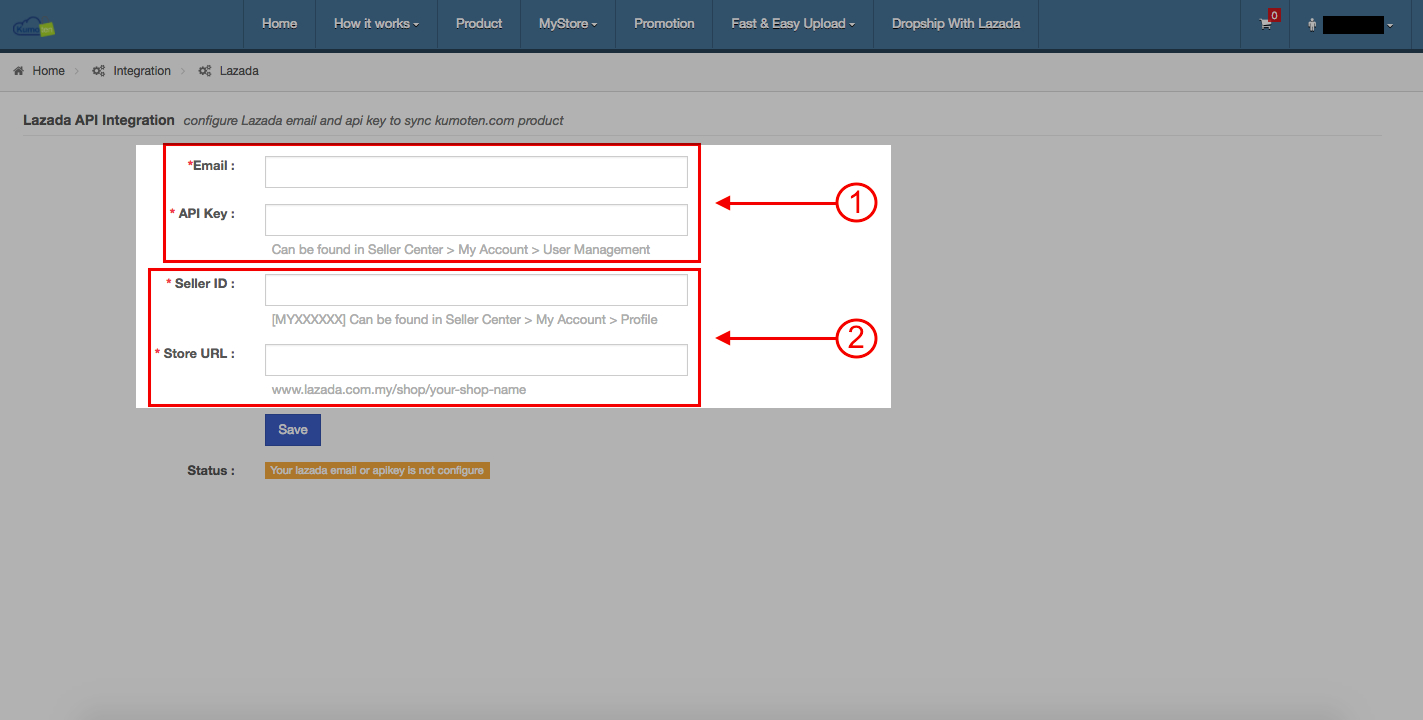Go to Home in navigation bar
Image resolution: width=1423 pixels, height=720 pixels.
pos(279,24)
